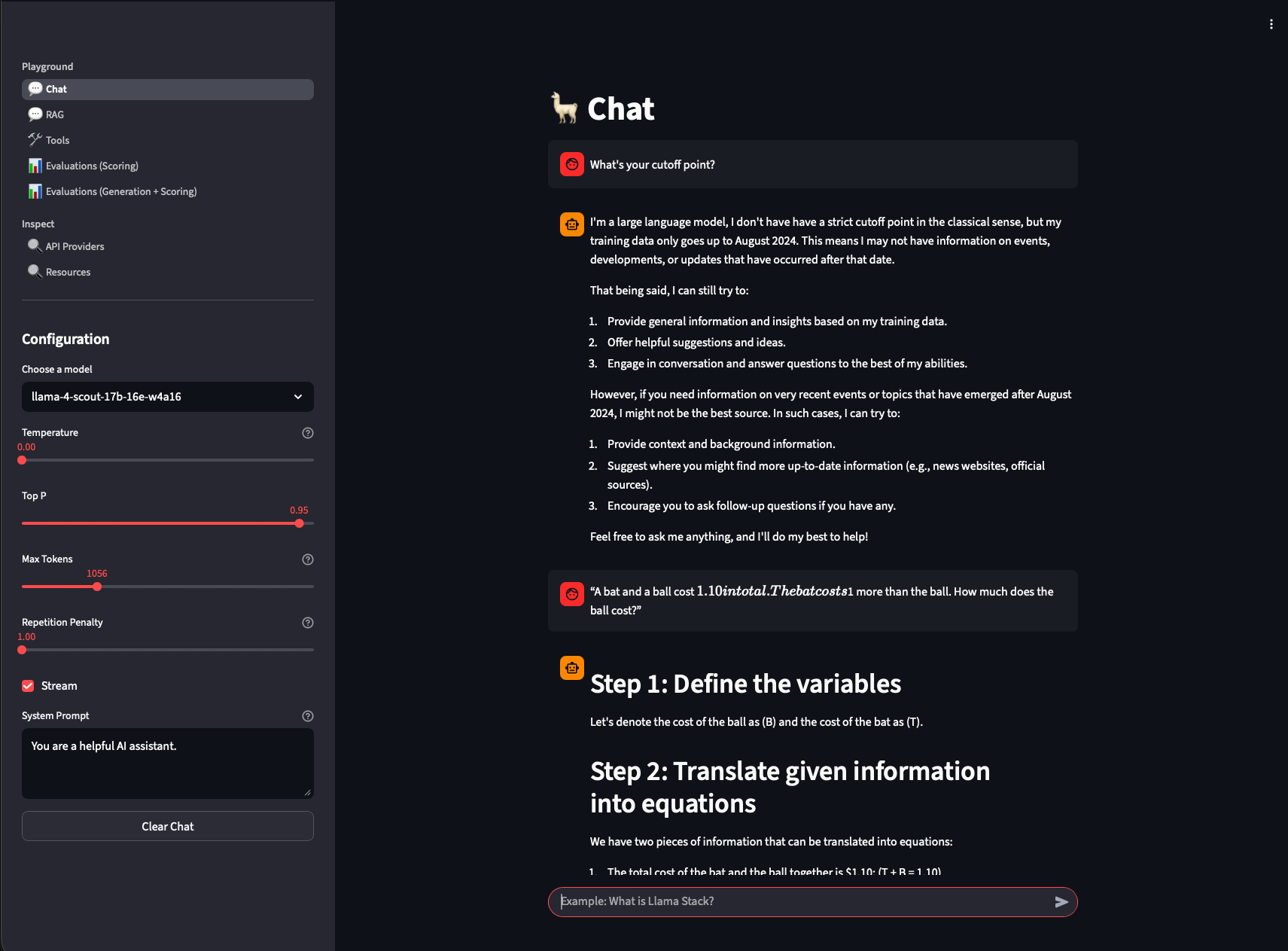This screenshot has height=951, width=1288.
Task: Click the Clear Chat button
Action: [167, 826]
